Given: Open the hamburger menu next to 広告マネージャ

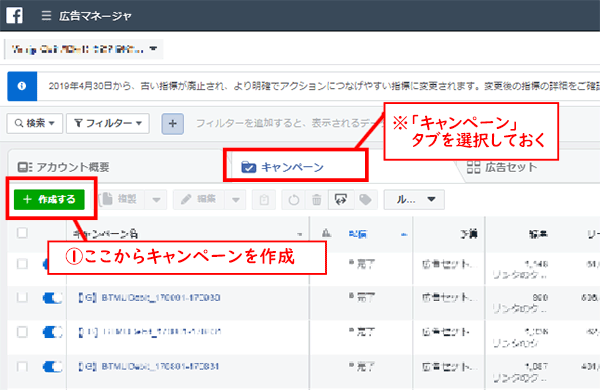Looking at the screenshot, I should click(x=46, y=16).
